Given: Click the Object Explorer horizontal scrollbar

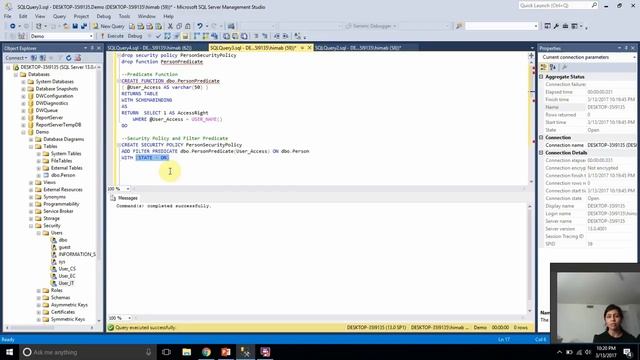Looking at the screenshot, I should [x=49, y=327].
